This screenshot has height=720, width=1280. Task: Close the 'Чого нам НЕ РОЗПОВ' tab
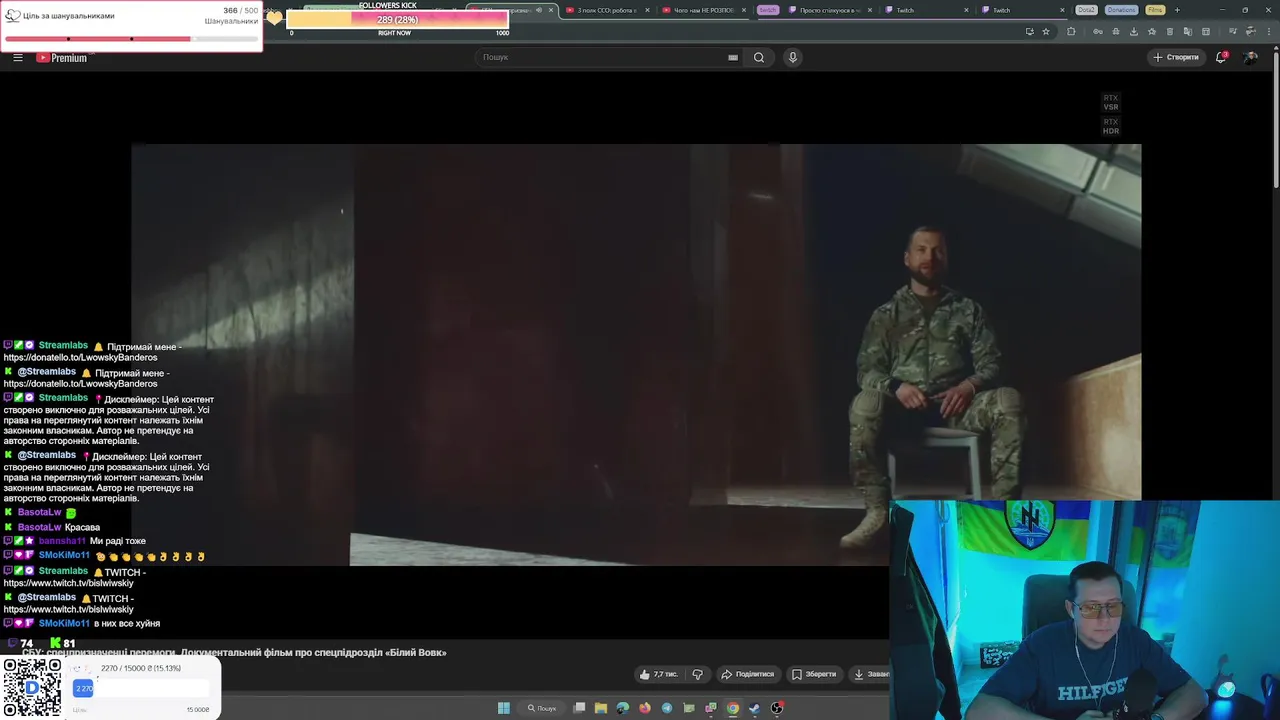point(744,10)
